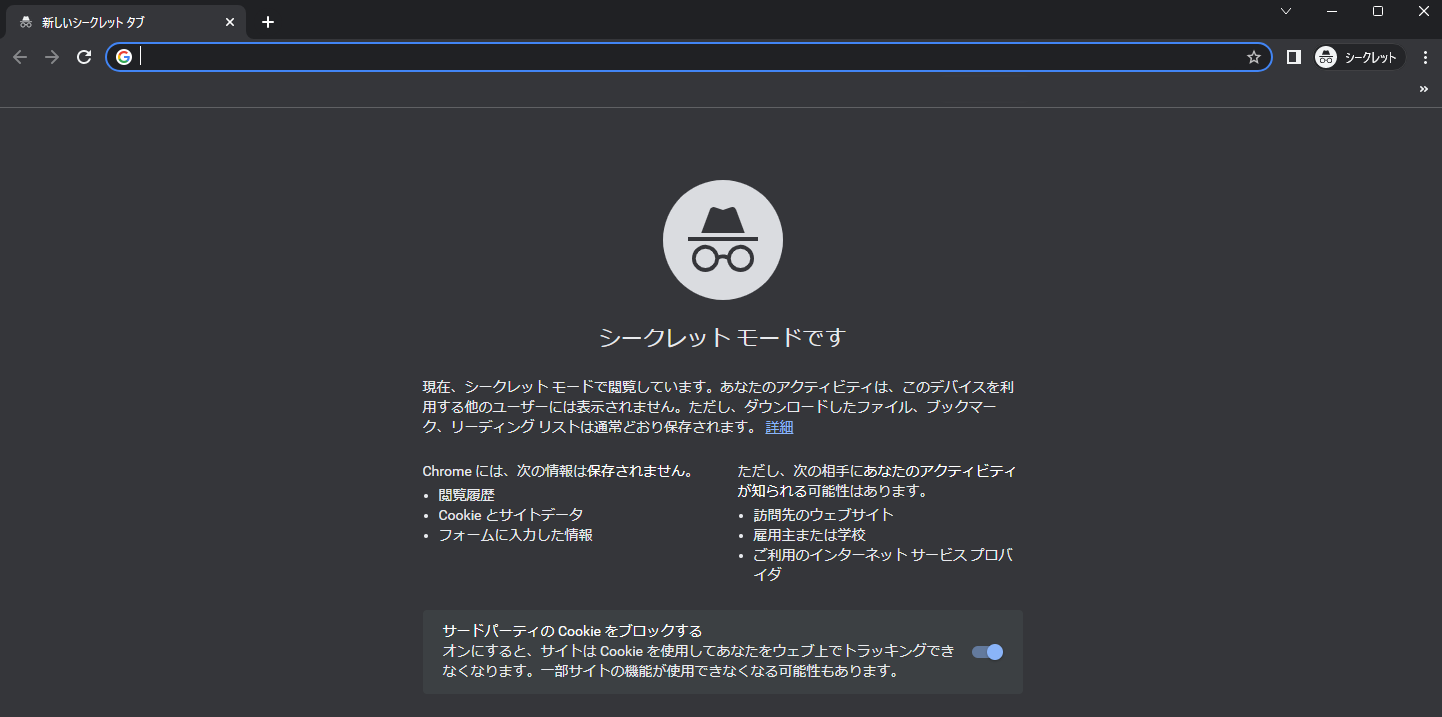The image size is (1442, 717).
Task: Click the forward navigation arrow
Action: click(x=52, y=57)
